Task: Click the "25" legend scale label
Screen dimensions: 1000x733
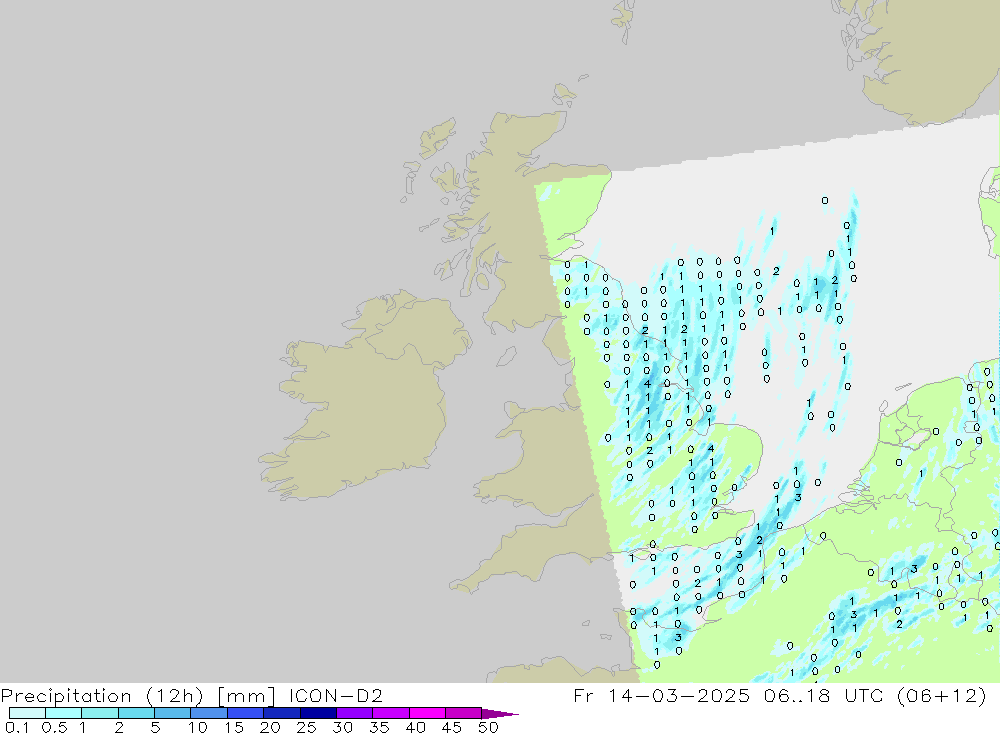Action: coord(307,727)
